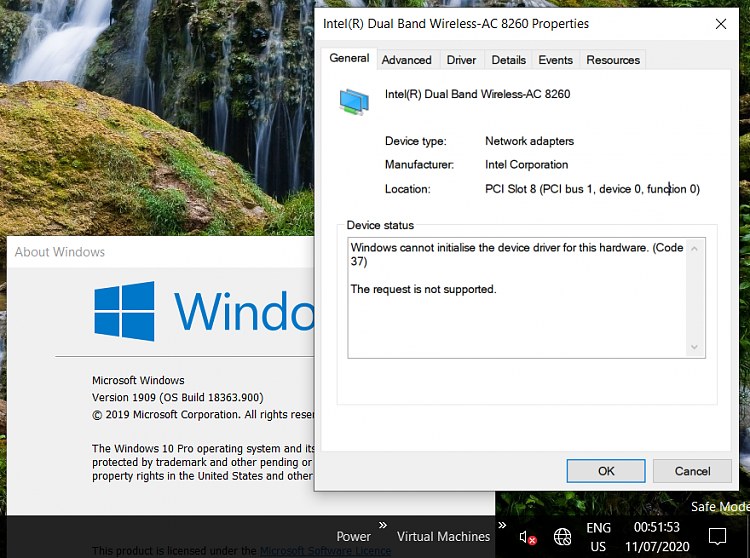
Task: Open the Driver tab
Action: point(461,60)
